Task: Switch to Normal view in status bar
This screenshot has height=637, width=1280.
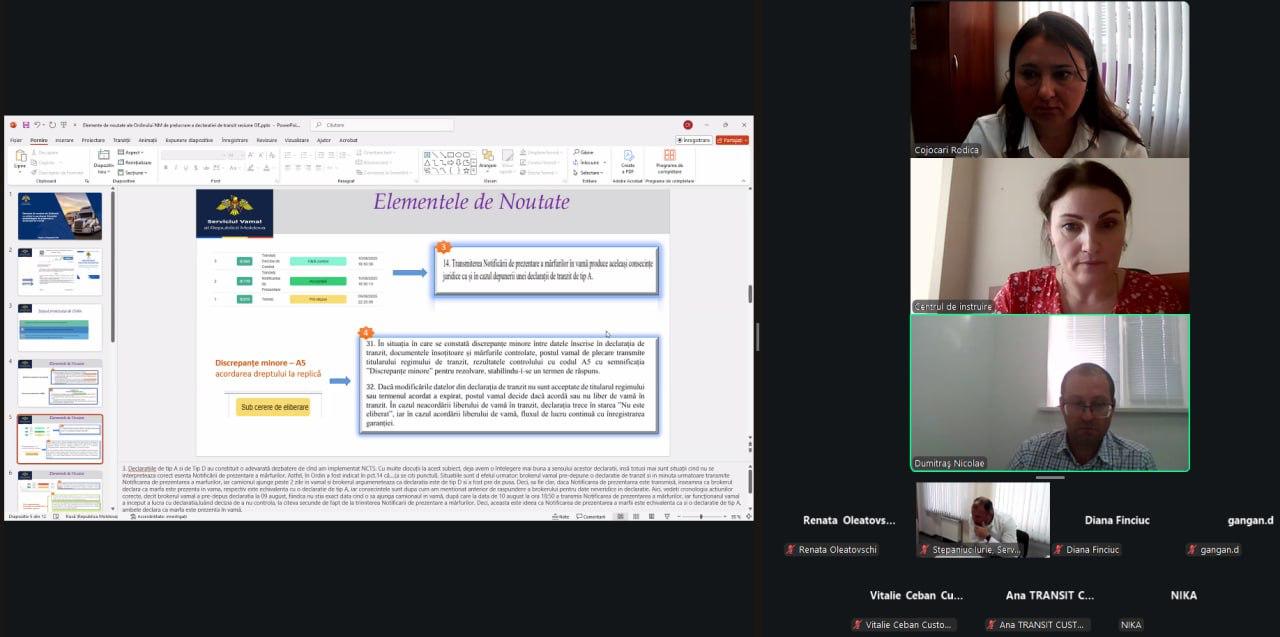Action: (x=620, y=516)
